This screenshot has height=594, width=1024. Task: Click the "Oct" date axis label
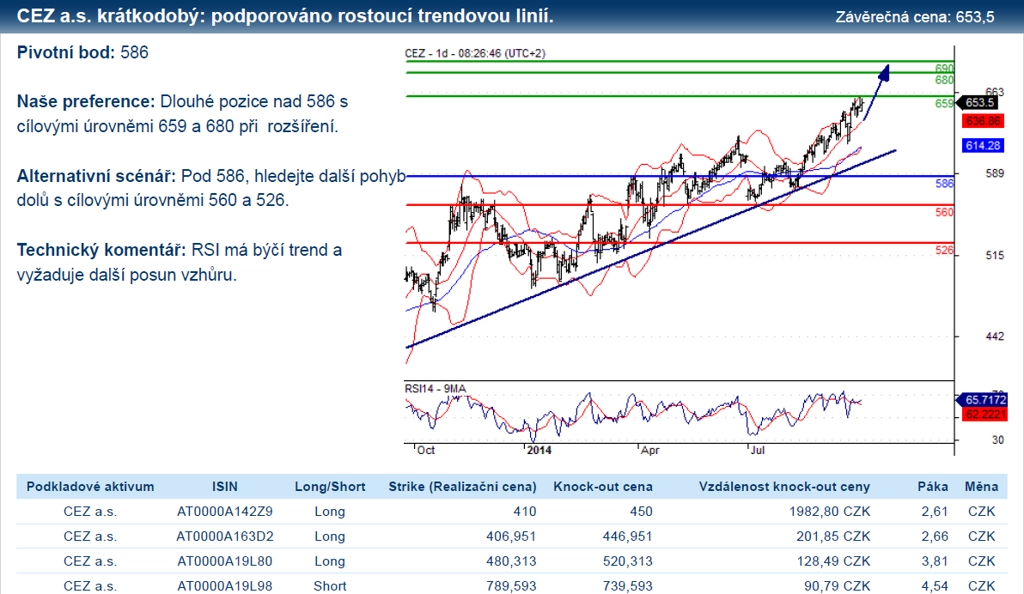click(426, 450)
